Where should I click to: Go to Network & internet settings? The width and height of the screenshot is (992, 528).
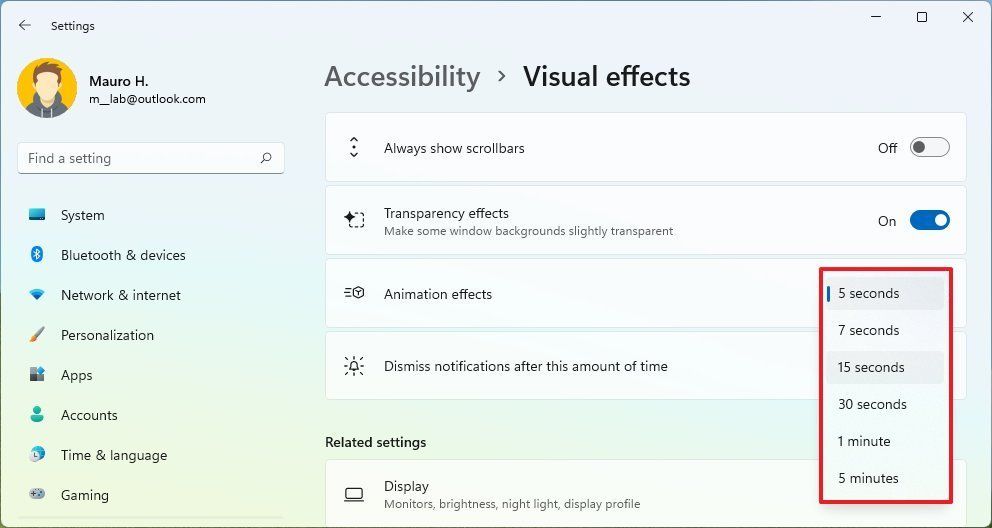[x=120, y=295]
